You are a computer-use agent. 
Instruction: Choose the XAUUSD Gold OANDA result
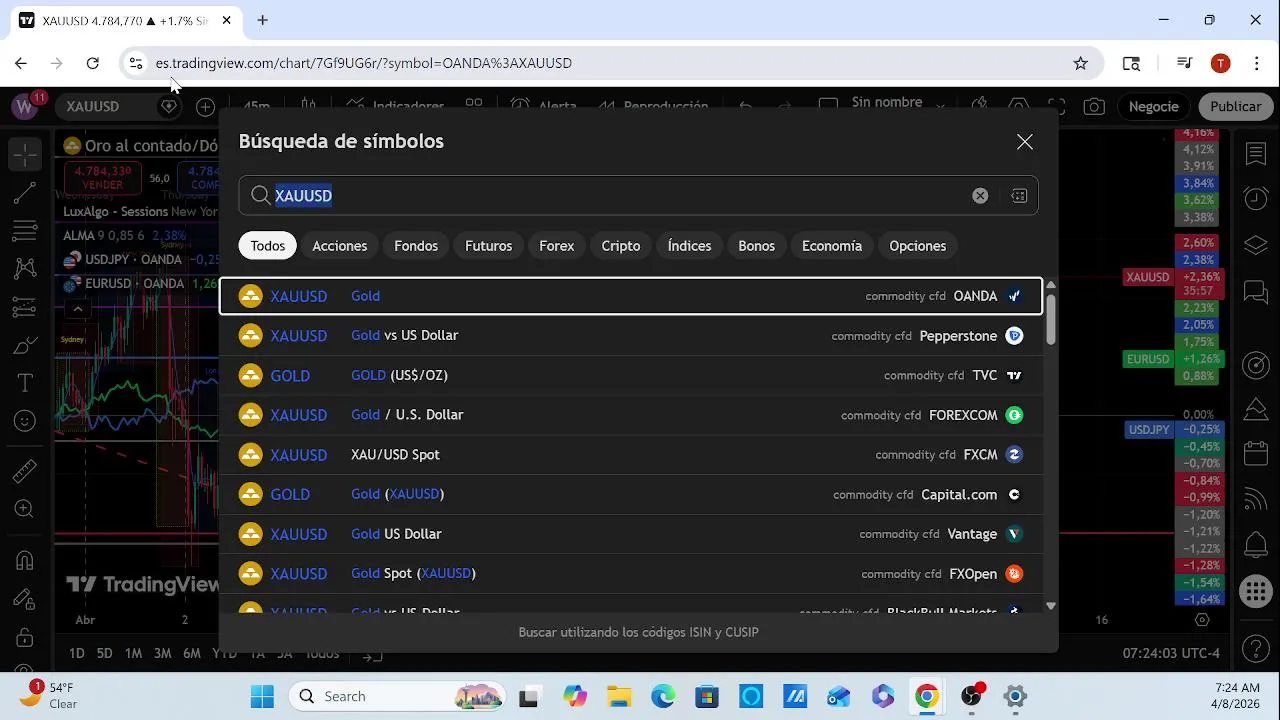(631, 296)
